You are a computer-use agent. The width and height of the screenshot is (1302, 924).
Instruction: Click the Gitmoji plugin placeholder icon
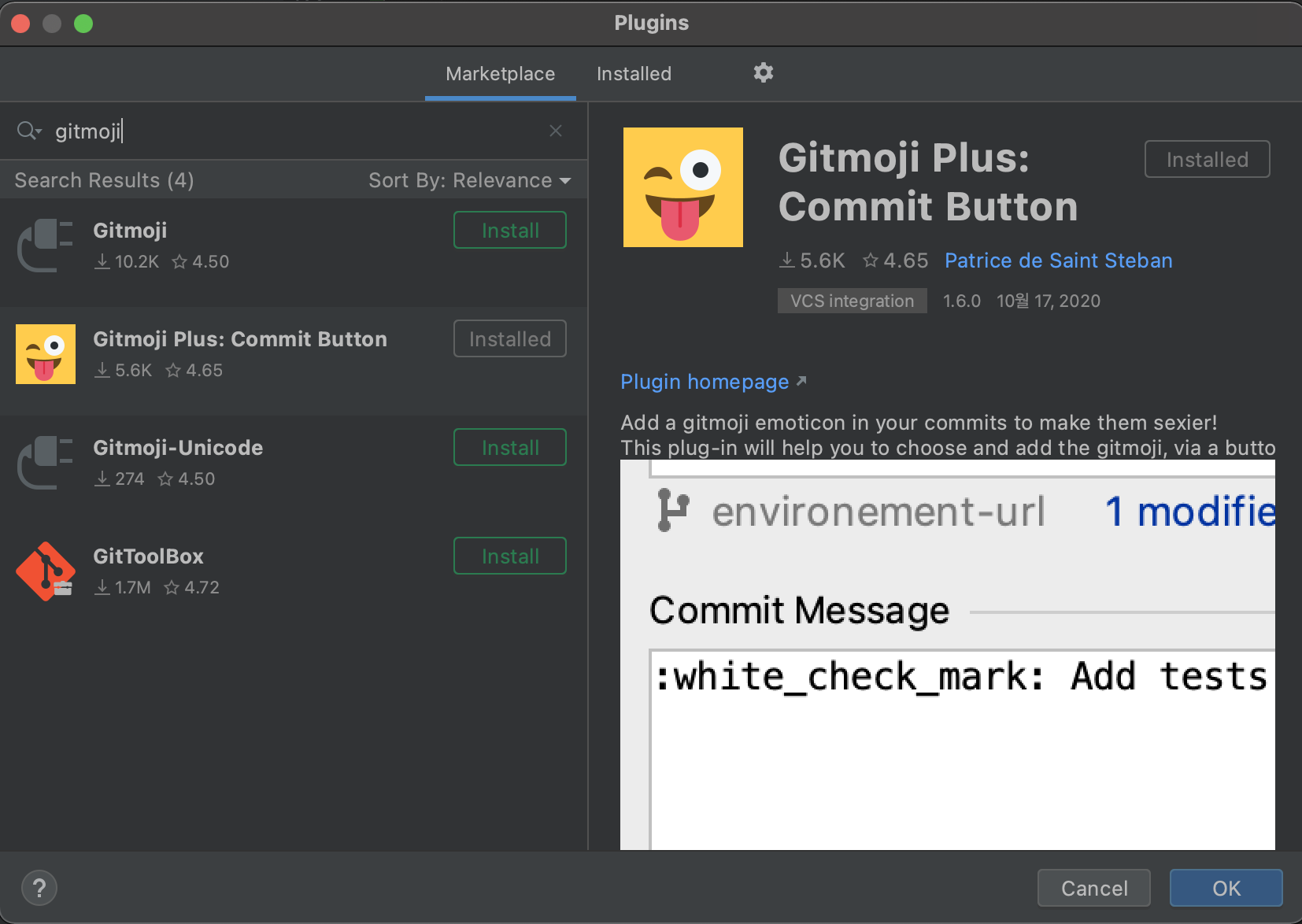(x=46, y=246)
